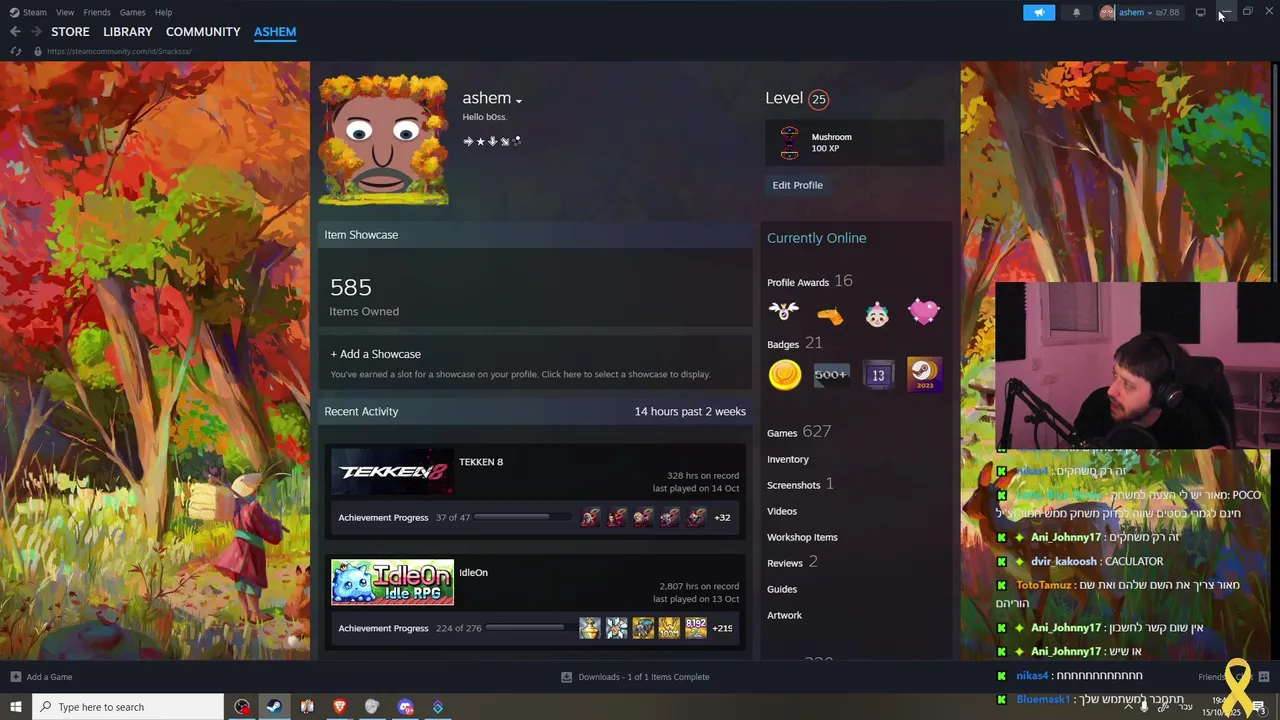View the +219 IdleOn achievements
Viewport: 1280px width, 720px height.
tap(722, 628)
